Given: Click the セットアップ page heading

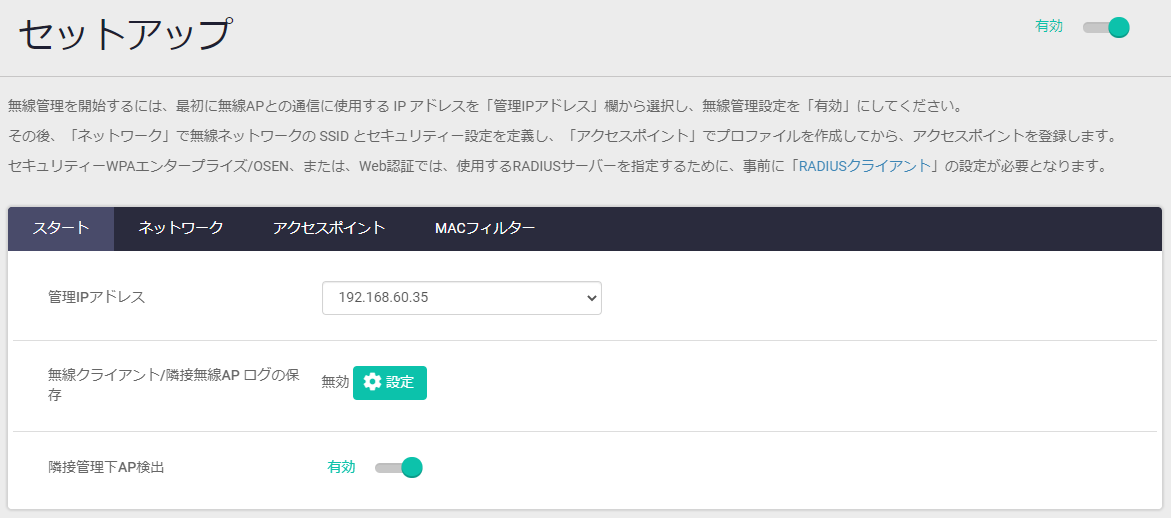Looking at the screenshot, I should point(125,35).
